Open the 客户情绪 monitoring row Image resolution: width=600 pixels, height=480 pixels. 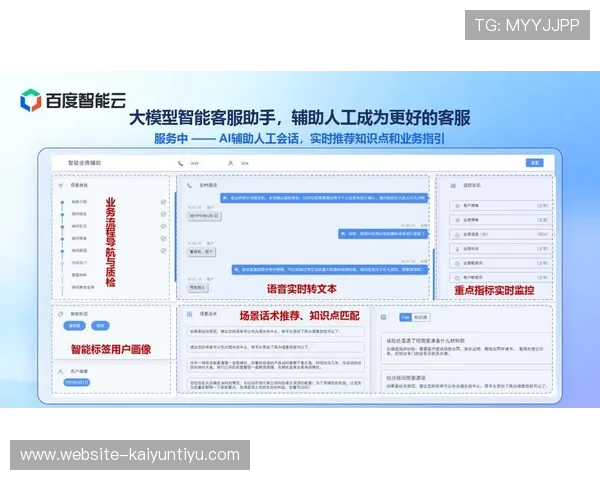(501, 206)
